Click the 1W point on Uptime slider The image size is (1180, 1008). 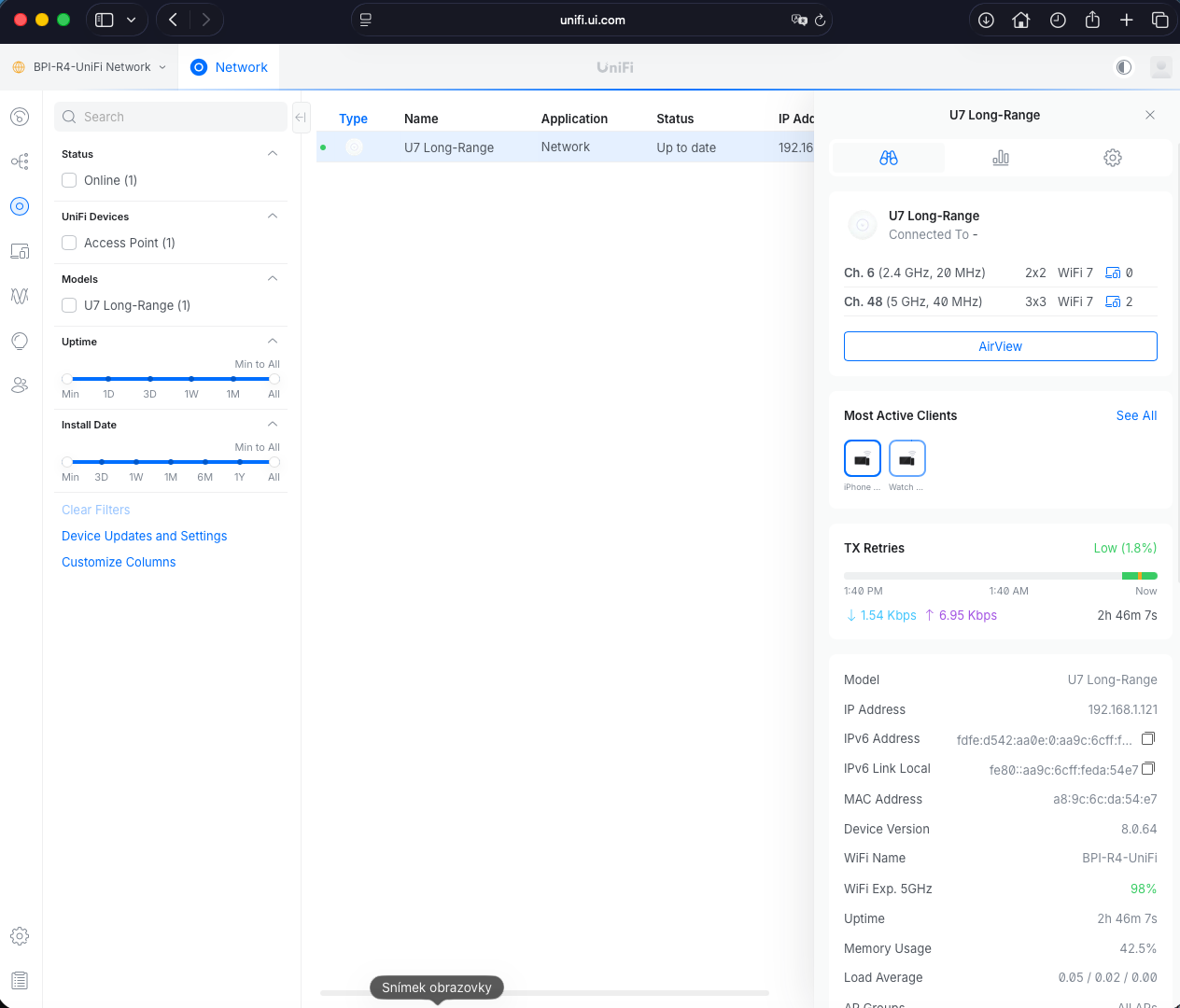191,379
